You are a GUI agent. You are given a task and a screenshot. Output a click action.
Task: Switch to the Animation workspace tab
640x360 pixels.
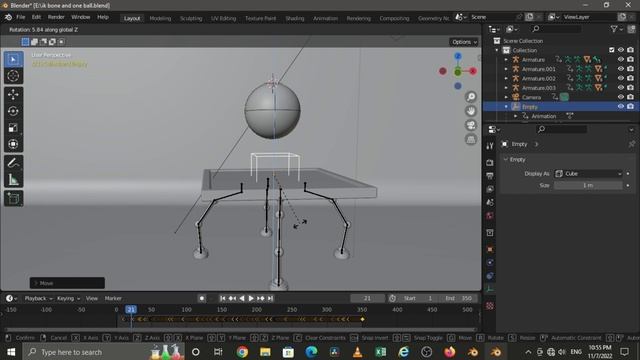325,18
